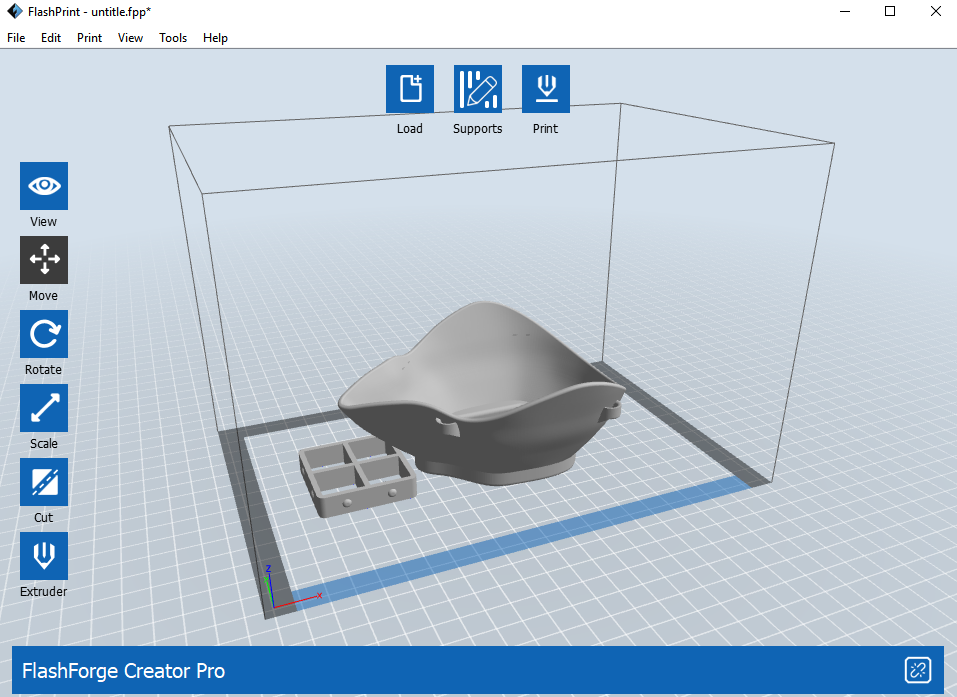Select the Cut tool
Screen dimensions: 957x697
pos(44,482)
